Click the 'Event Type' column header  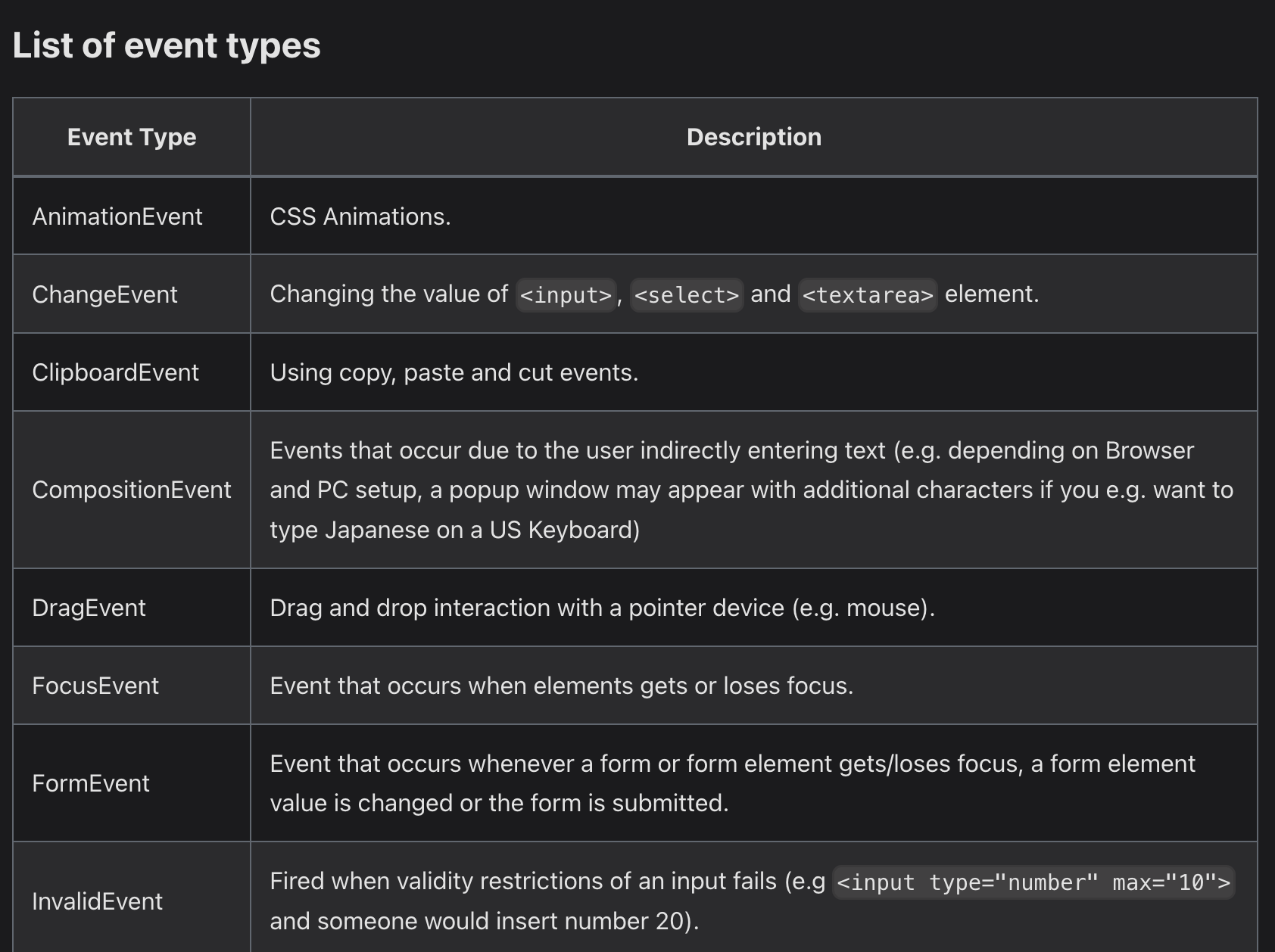point(132,137)
